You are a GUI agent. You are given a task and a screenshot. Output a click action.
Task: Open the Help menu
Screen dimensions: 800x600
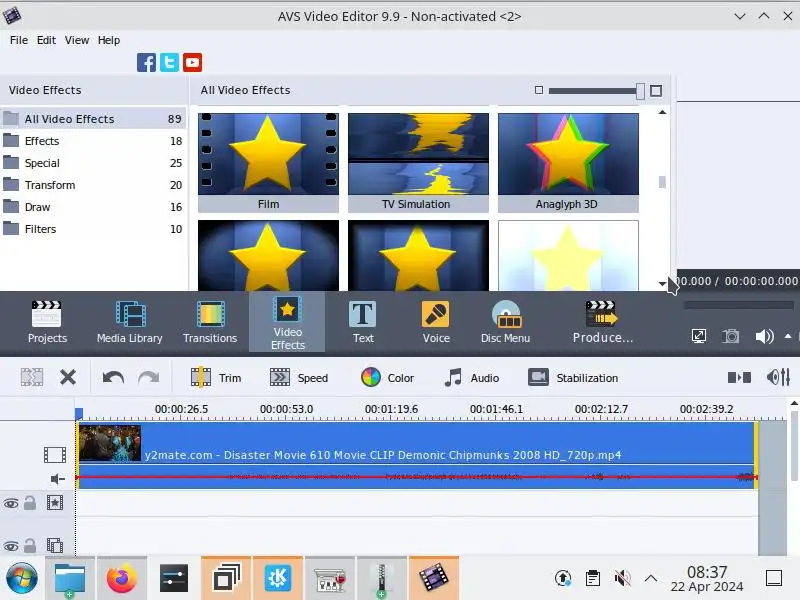[x=109, y=40]
